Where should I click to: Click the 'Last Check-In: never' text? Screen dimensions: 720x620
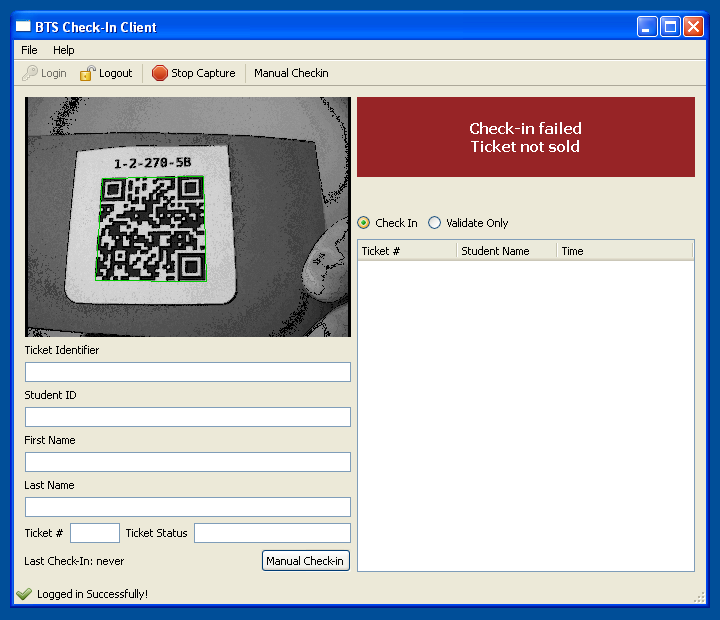coord(74,561)
